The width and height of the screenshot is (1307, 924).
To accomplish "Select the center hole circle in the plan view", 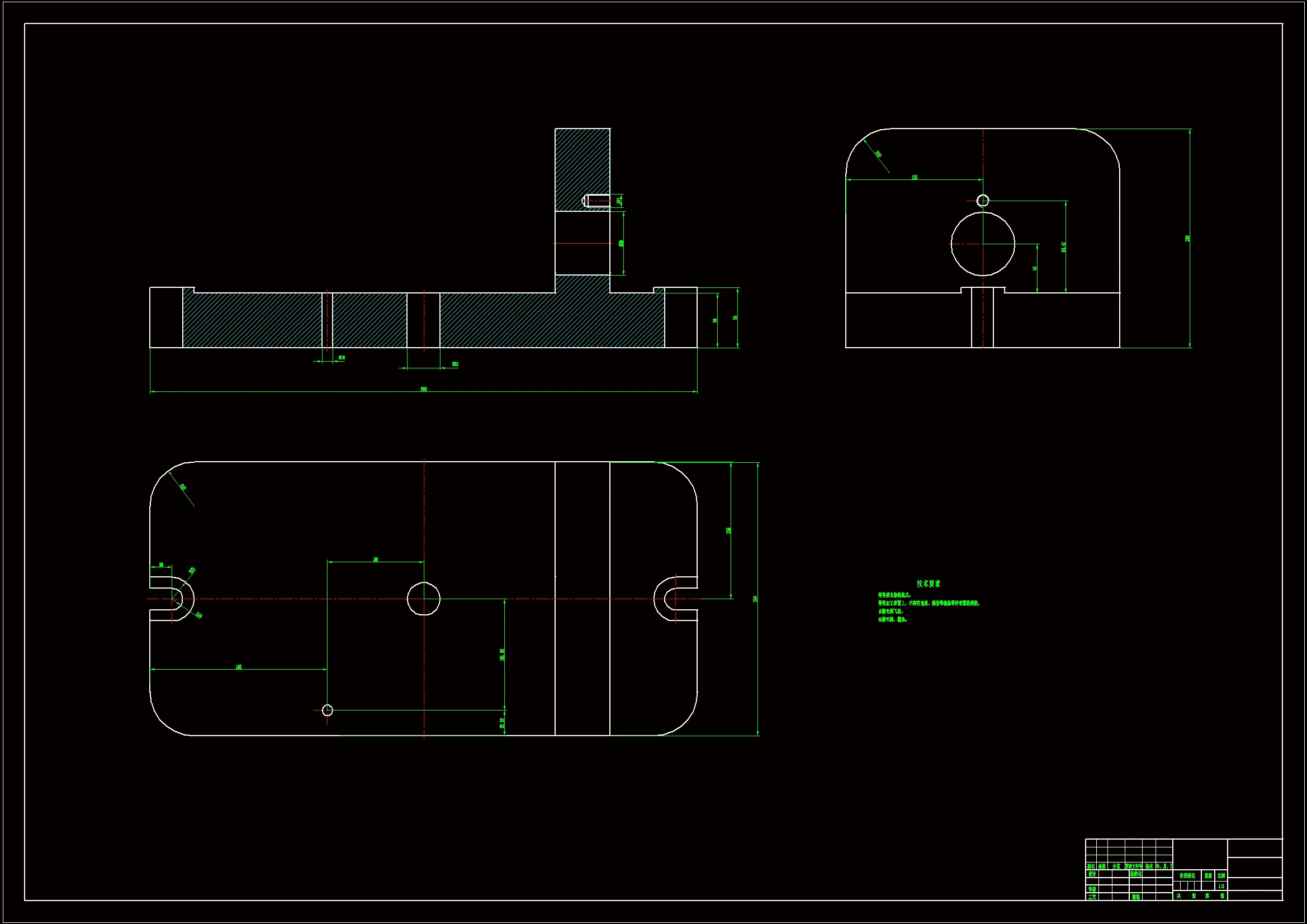I will click(x=424, y=598).
